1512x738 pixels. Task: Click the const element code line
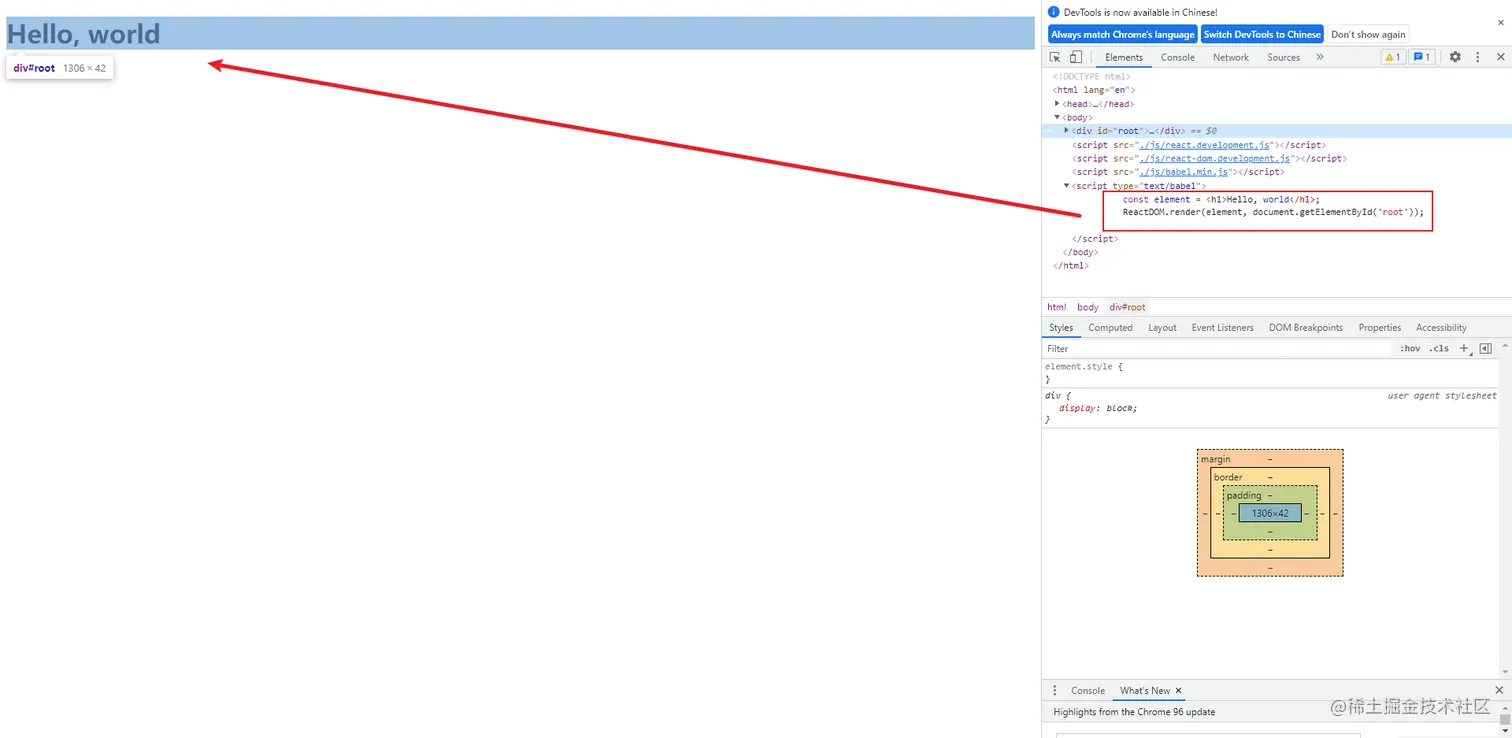pos(1221,199)
